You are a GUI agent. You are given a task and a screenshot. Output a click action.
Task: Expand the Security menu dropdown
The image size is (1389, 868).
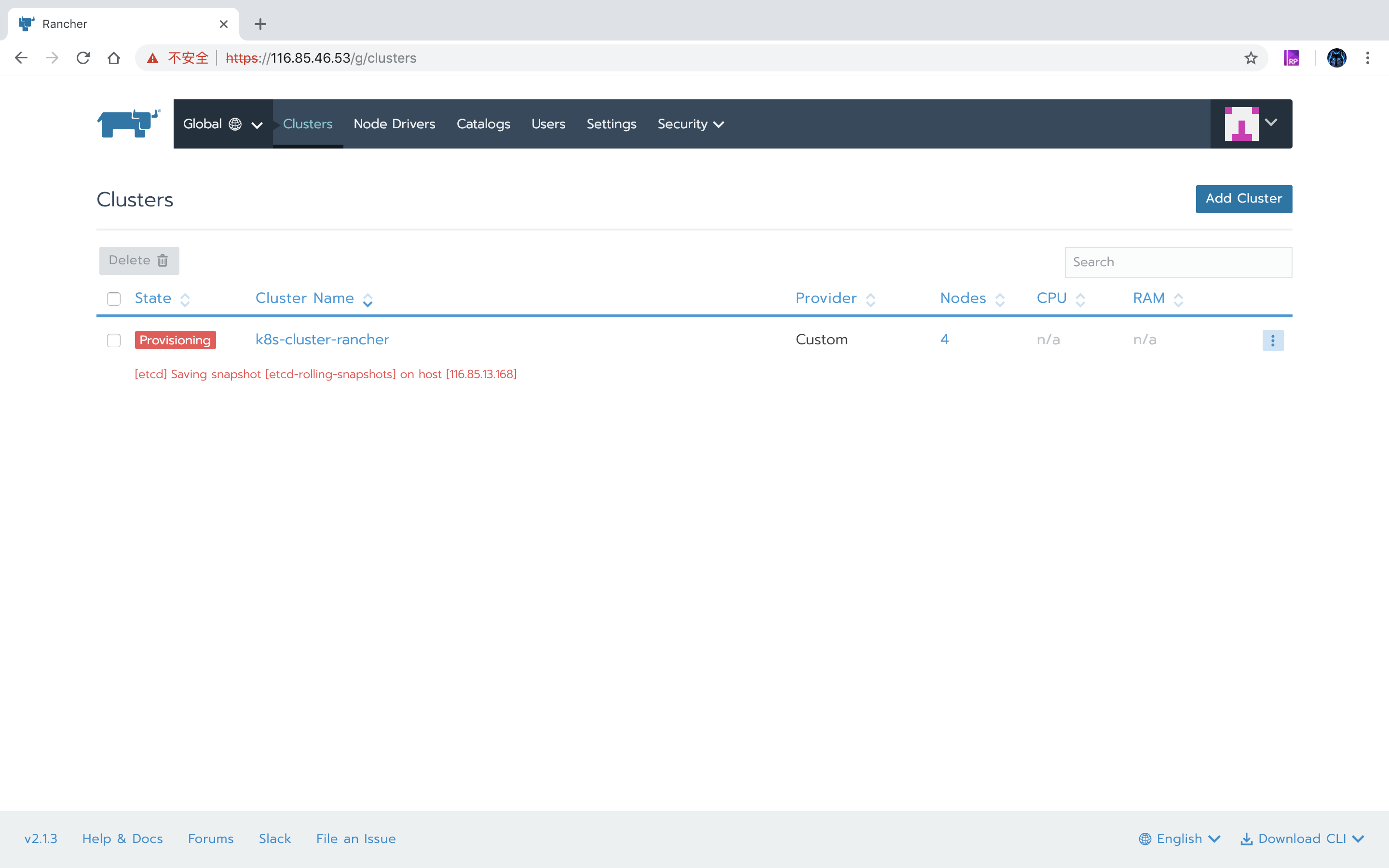[x=691, y=124]
